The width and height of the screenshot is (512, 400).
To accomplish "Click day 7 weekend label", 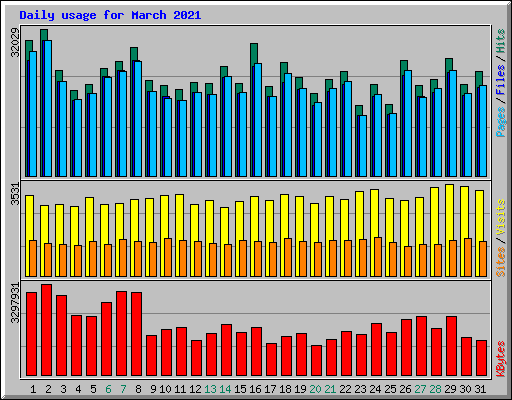I will 123,389.
